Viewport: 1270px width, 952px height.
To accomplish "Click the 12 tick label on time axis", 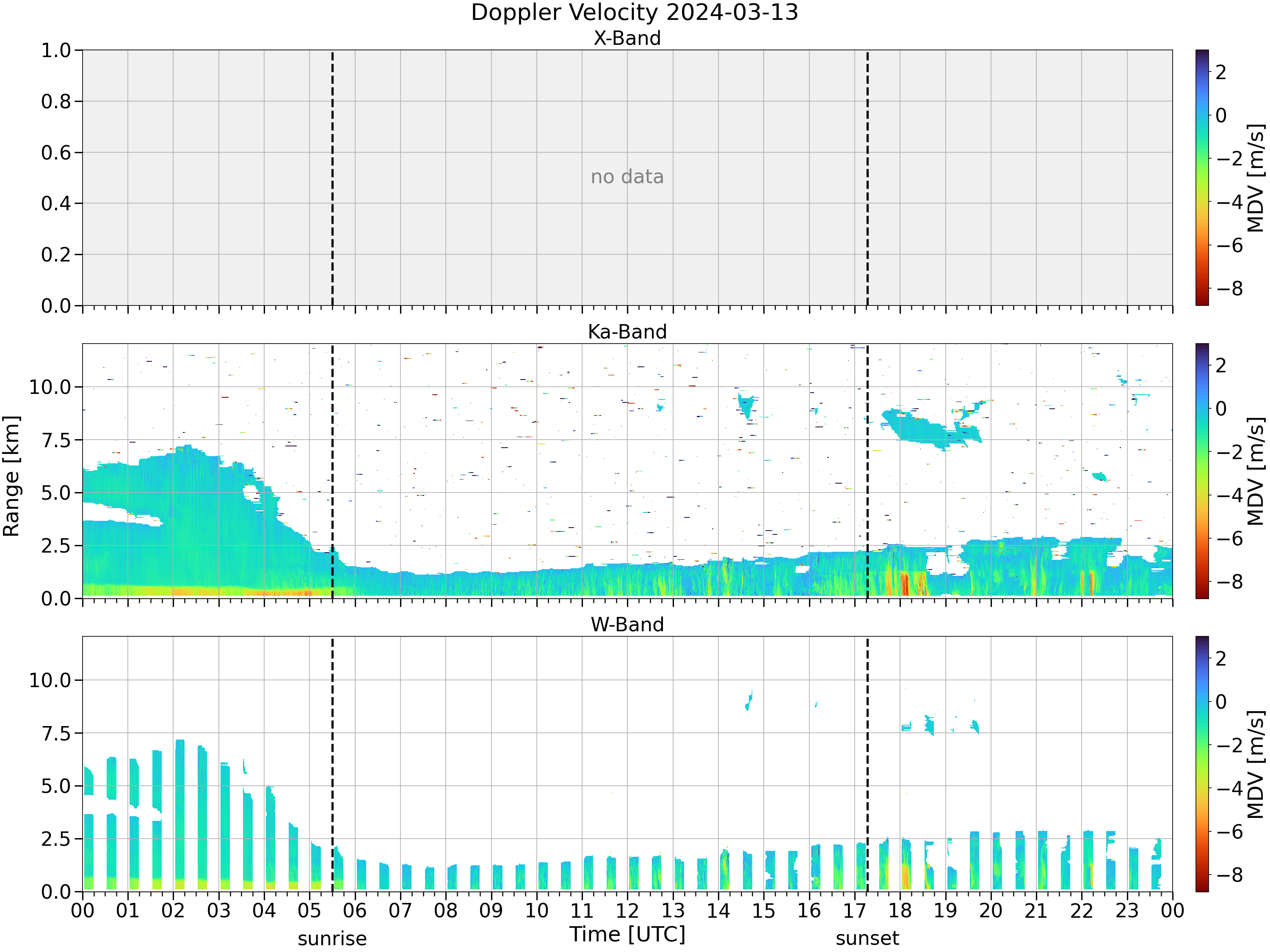I will (627, 911).
